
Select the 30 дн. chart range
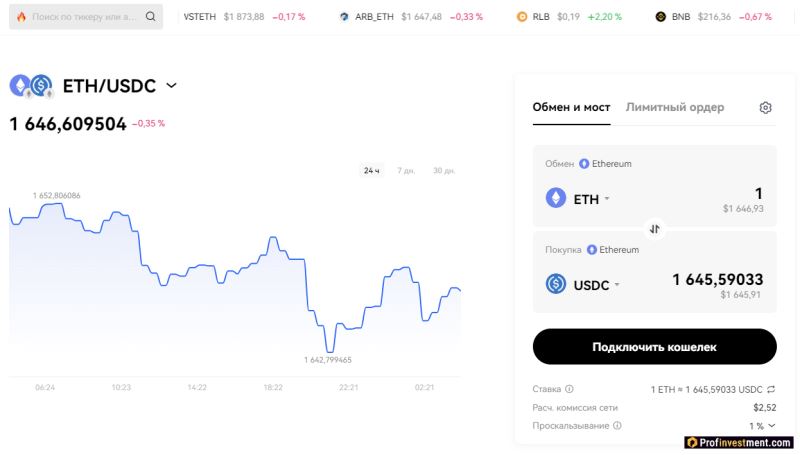(444, 170)
